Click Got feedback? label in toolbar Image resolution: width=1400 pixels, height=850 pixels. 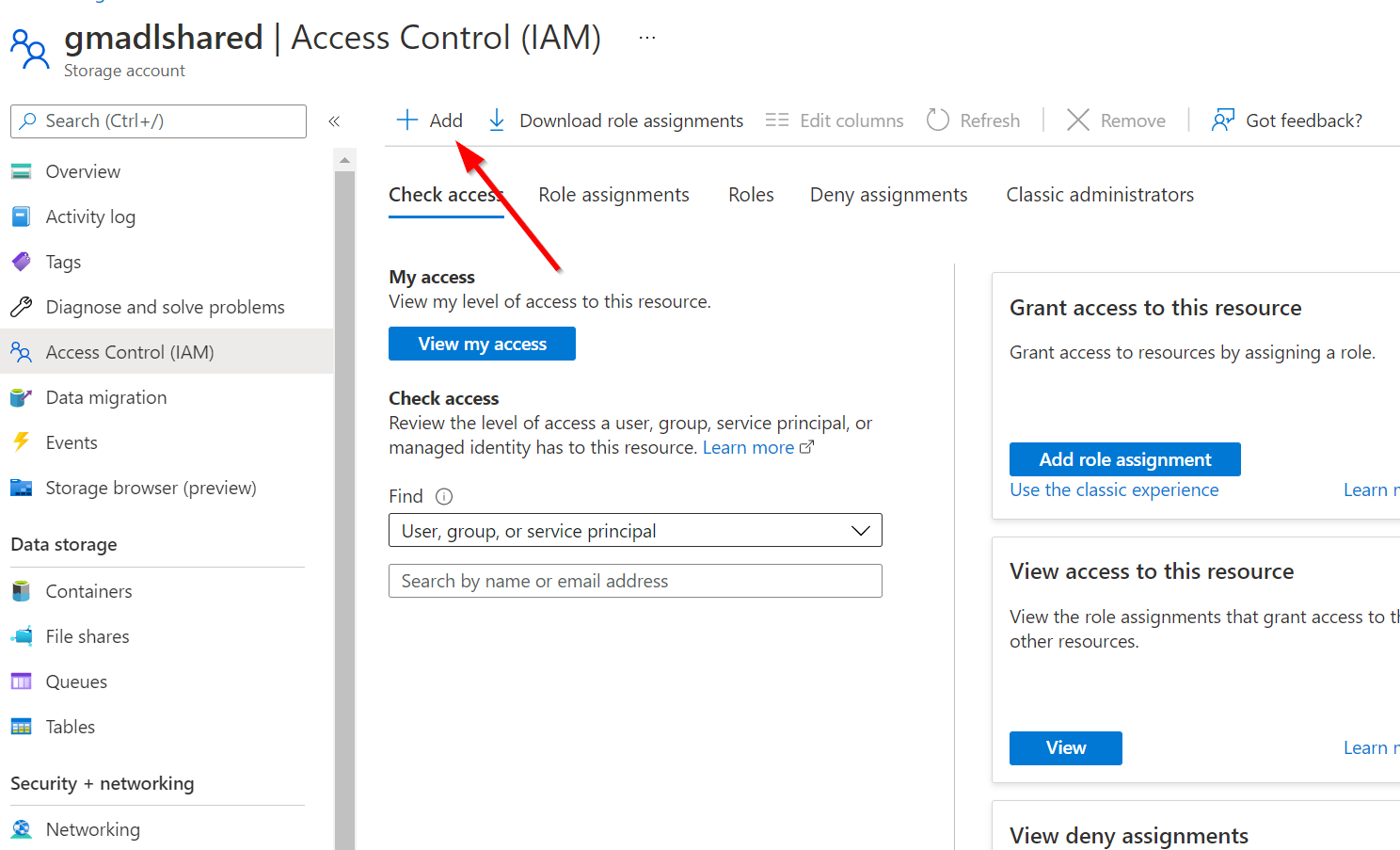1304,120
